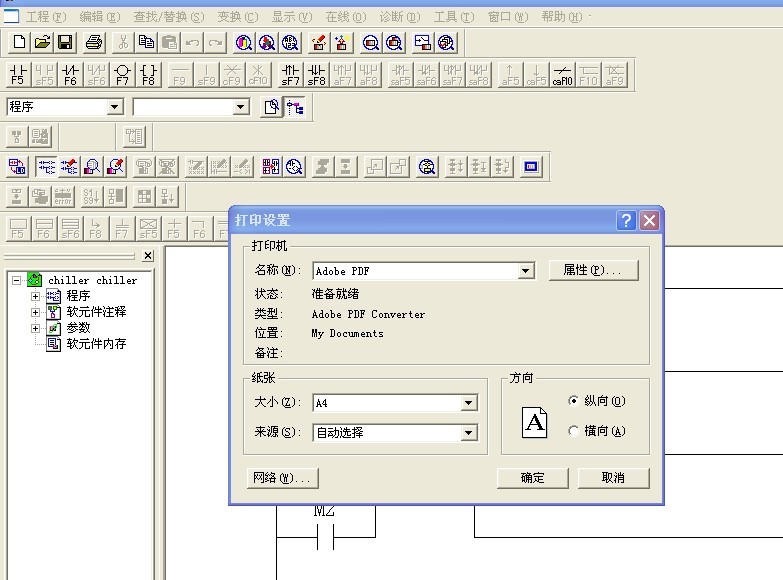Click the 属性 printer properties button
Screen dimensions: 783x580
pos(592,270)
